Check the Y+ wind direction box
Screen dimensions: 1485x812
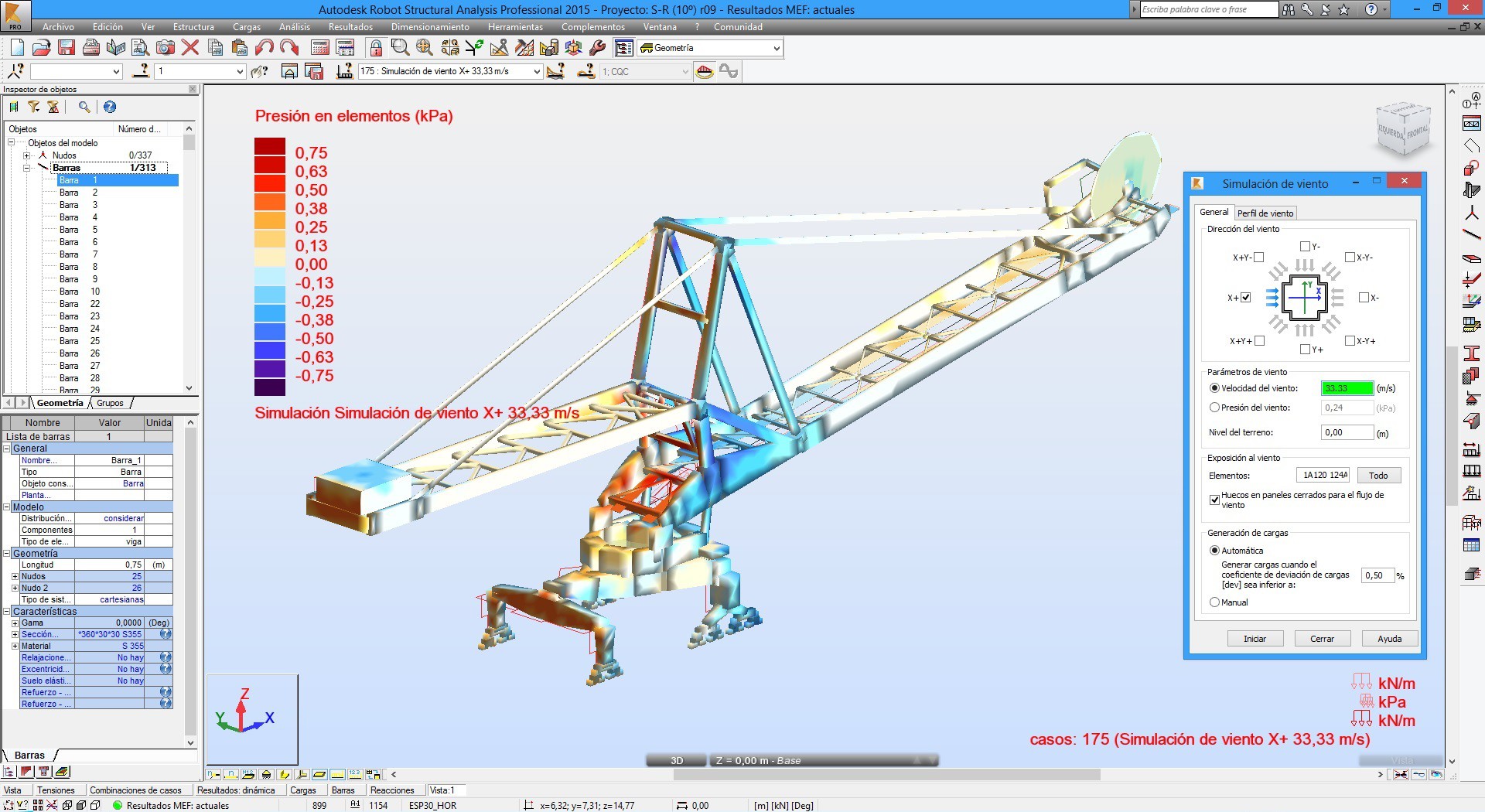tap(1305, 349)
